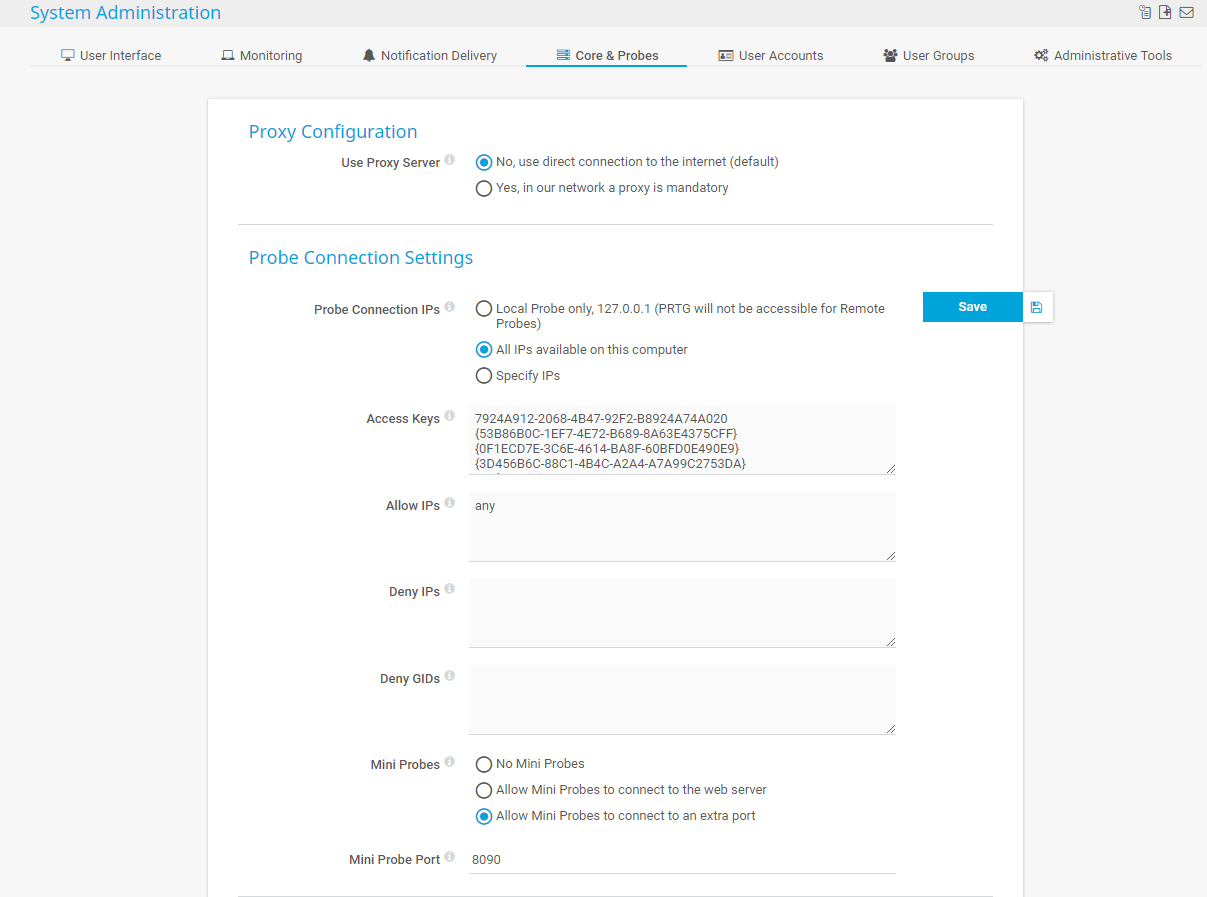Select the 'Specify IPs' radio button
The width and height of the screenshot is (1207, 897).
click(484, 376)
